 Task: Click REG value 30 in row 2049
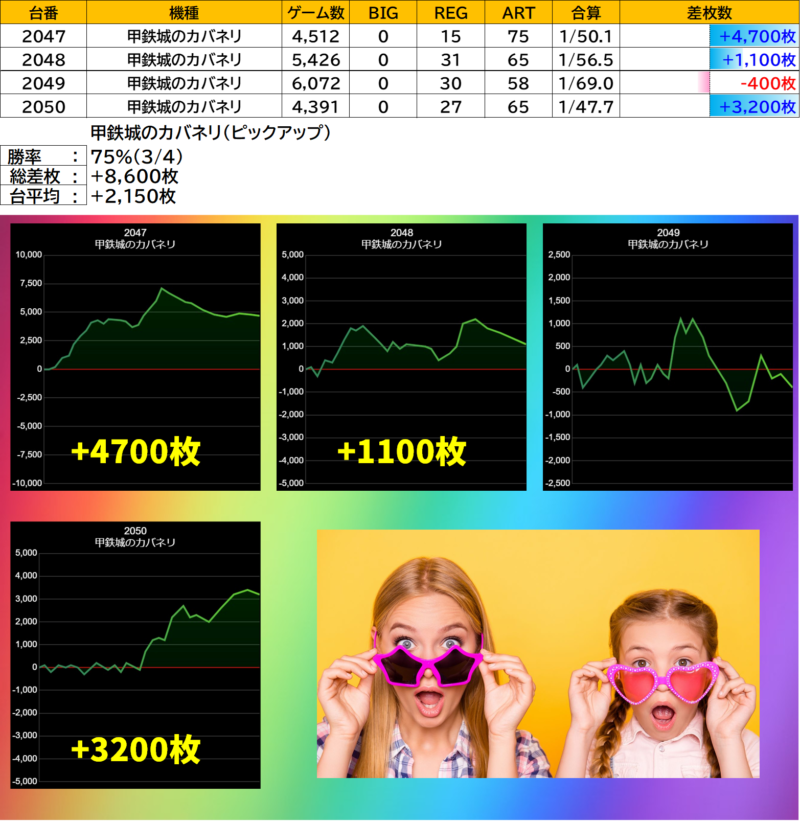click(451, 83)
